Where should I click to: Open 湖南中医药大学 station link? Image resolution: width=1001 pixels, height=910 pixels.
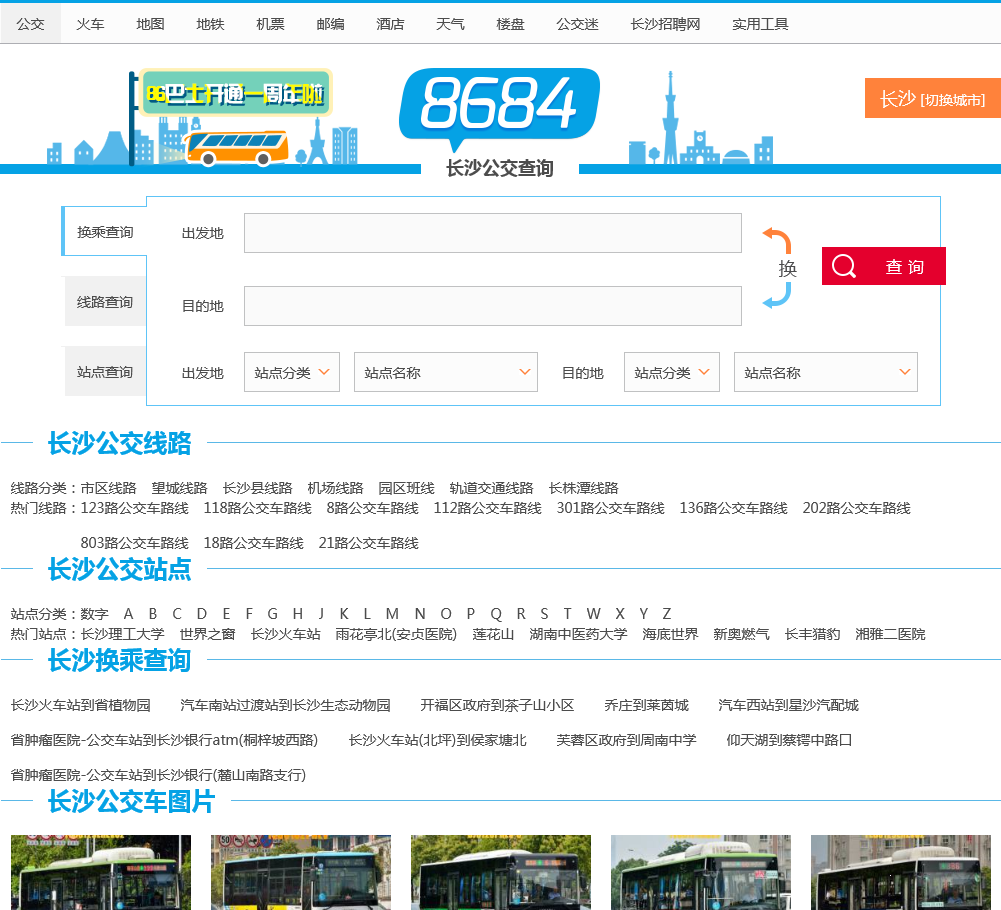[x=578, y=634]
